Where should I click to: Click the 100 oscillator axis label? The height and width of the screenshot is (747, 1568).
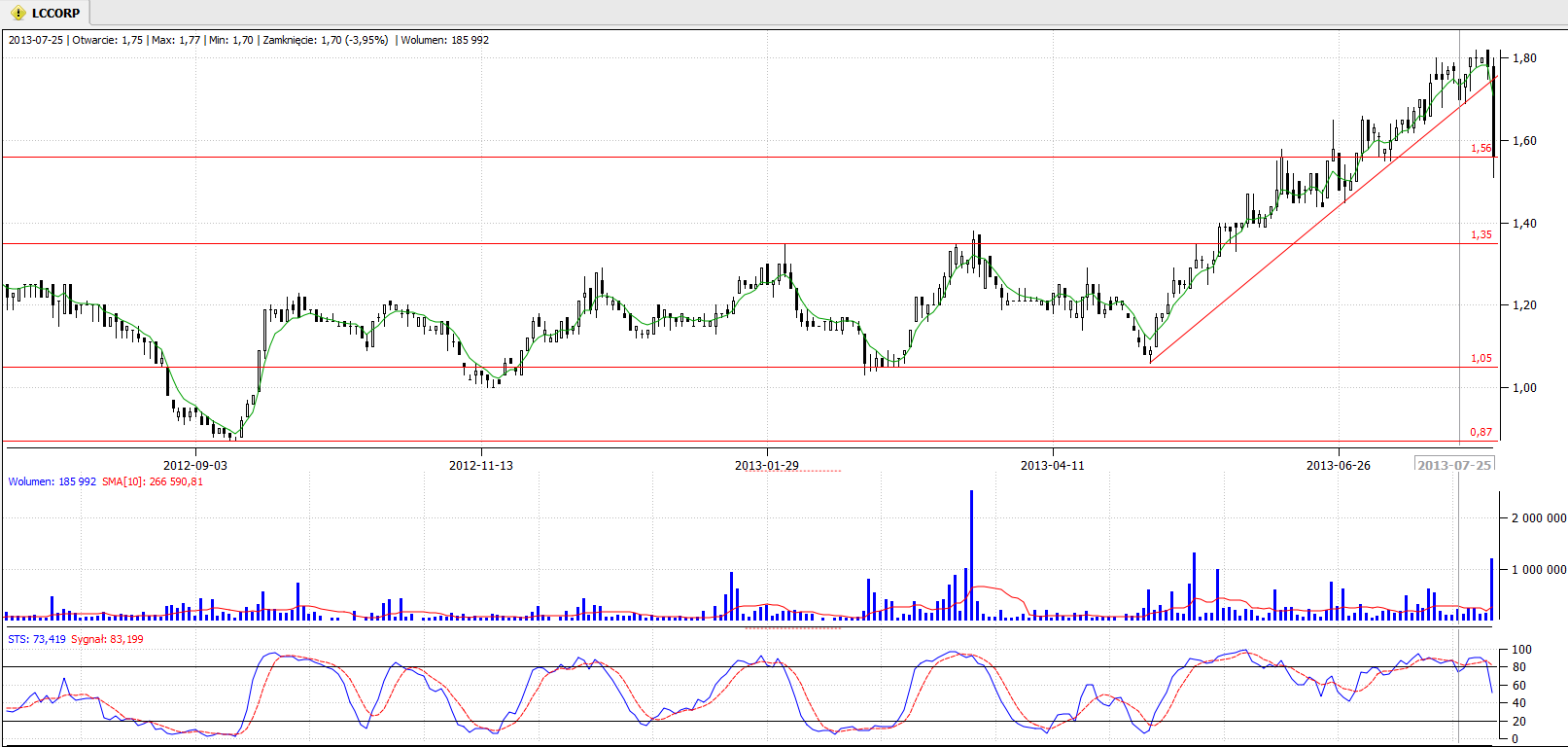(1521, 650)
